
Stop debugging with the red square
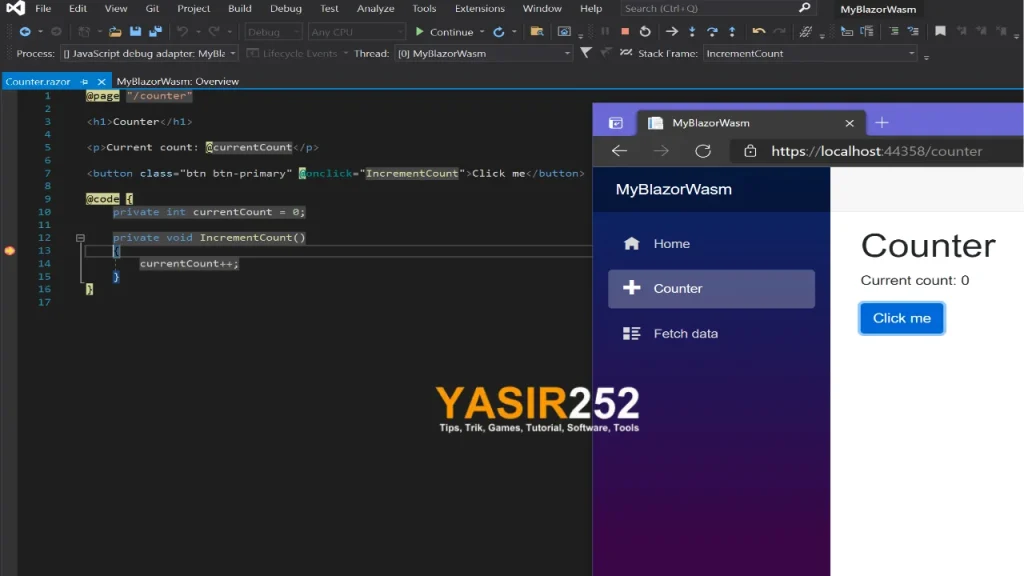click(x=625, y=31)
